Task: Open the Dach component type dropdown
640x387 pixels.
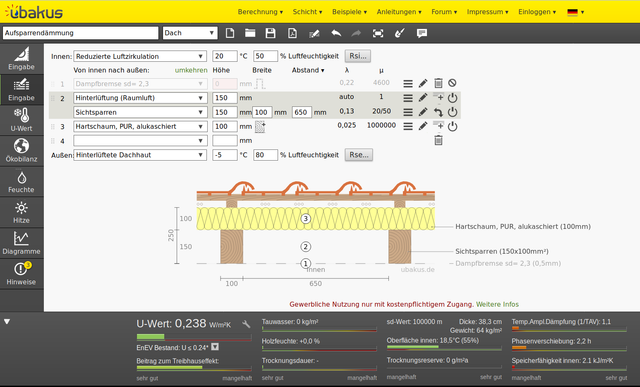Action: coord(190,33)
